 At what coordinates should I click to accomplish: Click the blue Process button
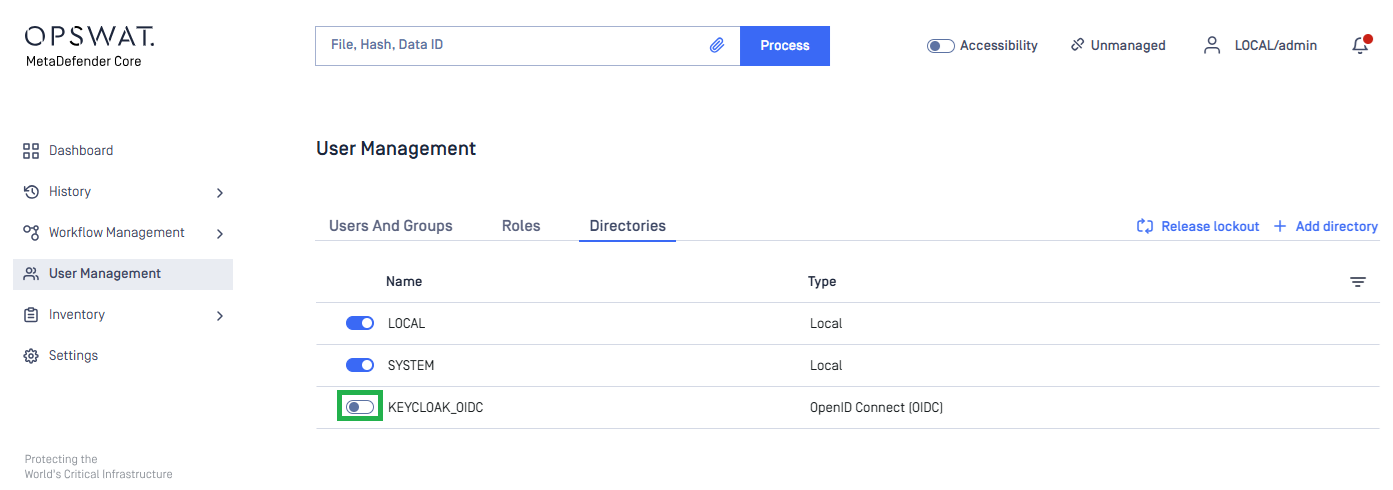784,46
